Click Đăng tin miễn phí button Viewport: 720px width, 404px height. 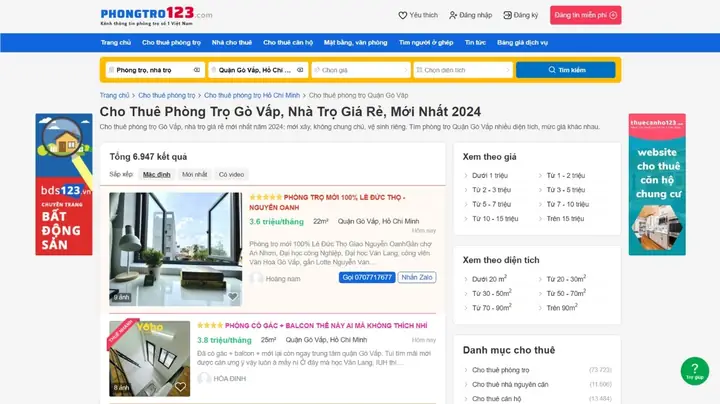point(585,15)
